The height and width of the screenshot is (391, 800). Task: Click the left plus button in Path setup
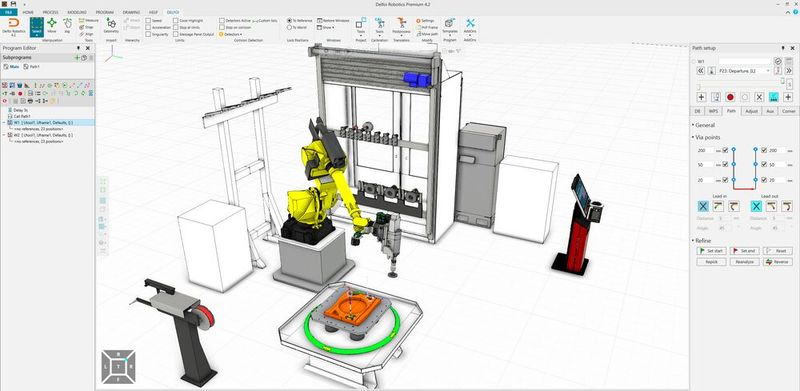701,97
